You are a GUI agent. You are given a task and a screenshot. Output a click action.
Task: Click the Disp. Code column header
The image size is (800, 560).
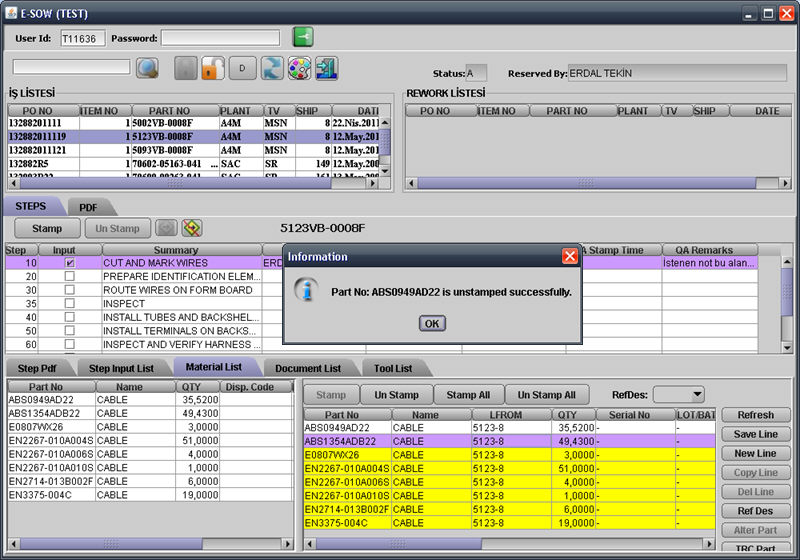tap(256, 387)
